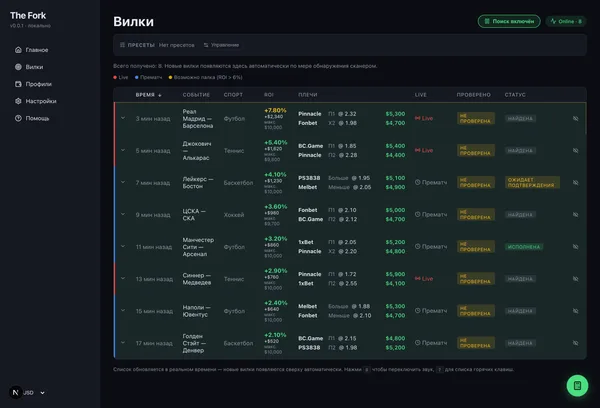Click the 17 мин назад time cell

pyautogui.click(x=154, y=343)
